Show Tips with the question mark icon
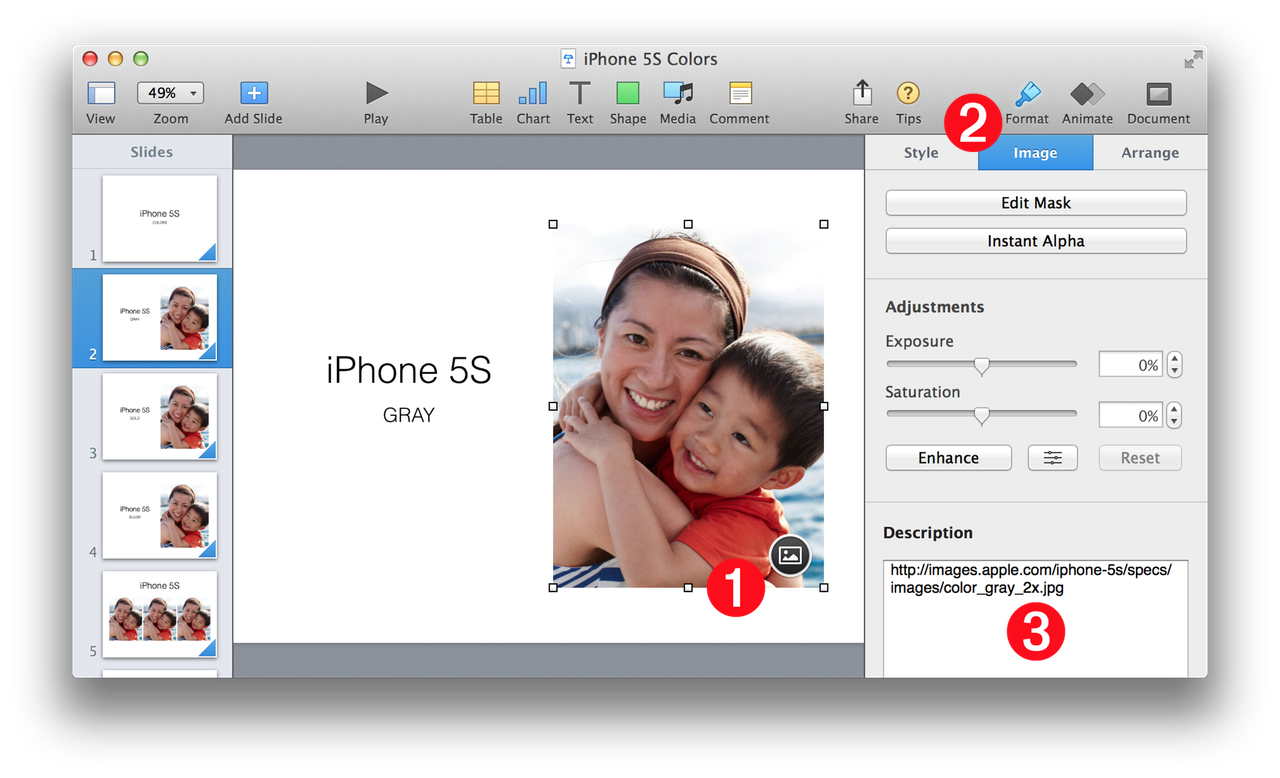Screen dimensions: 1280x778 click(908, 93)
